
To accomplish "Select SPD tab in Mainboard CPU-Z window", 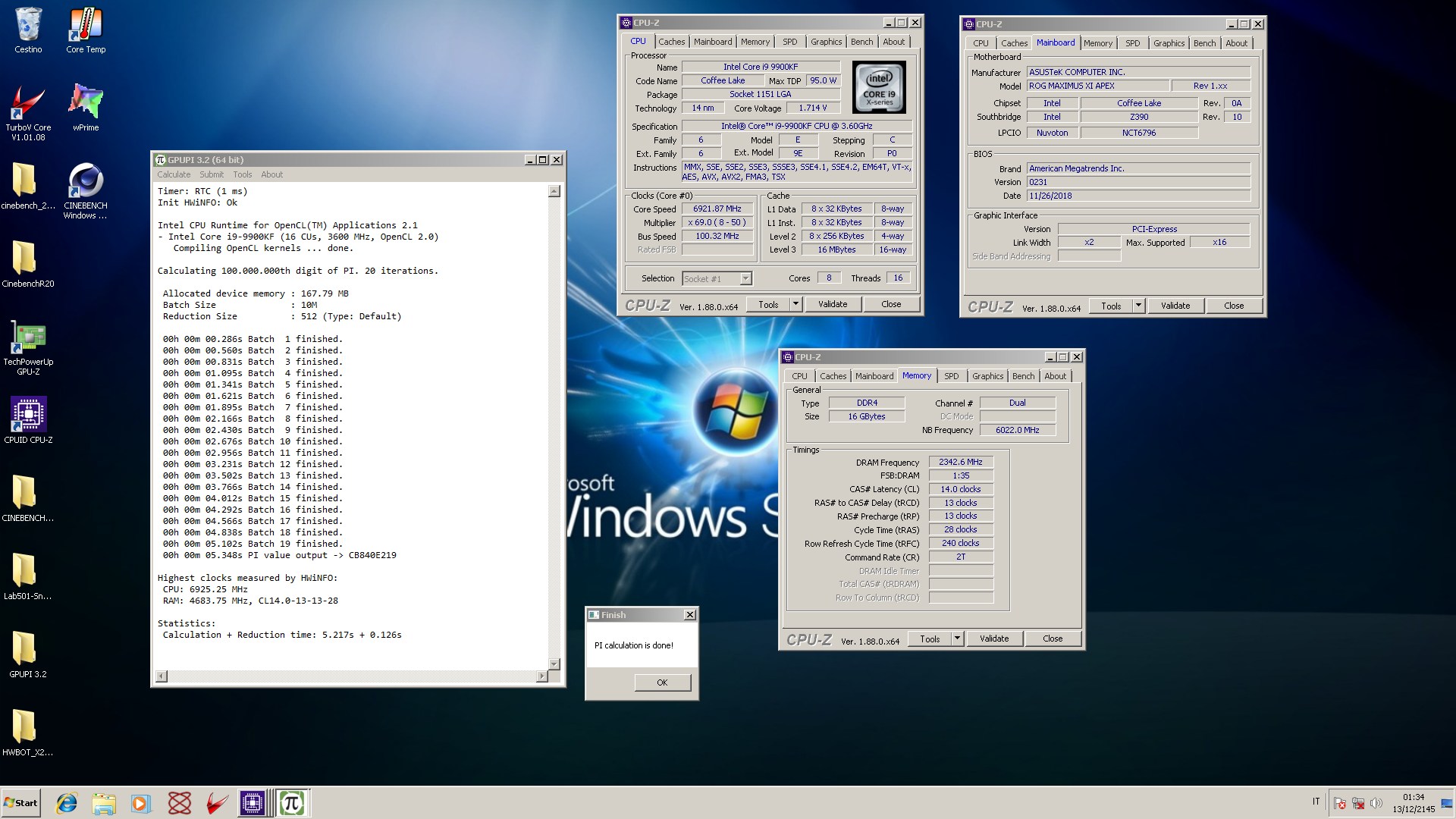I will tap(1132, 43).
